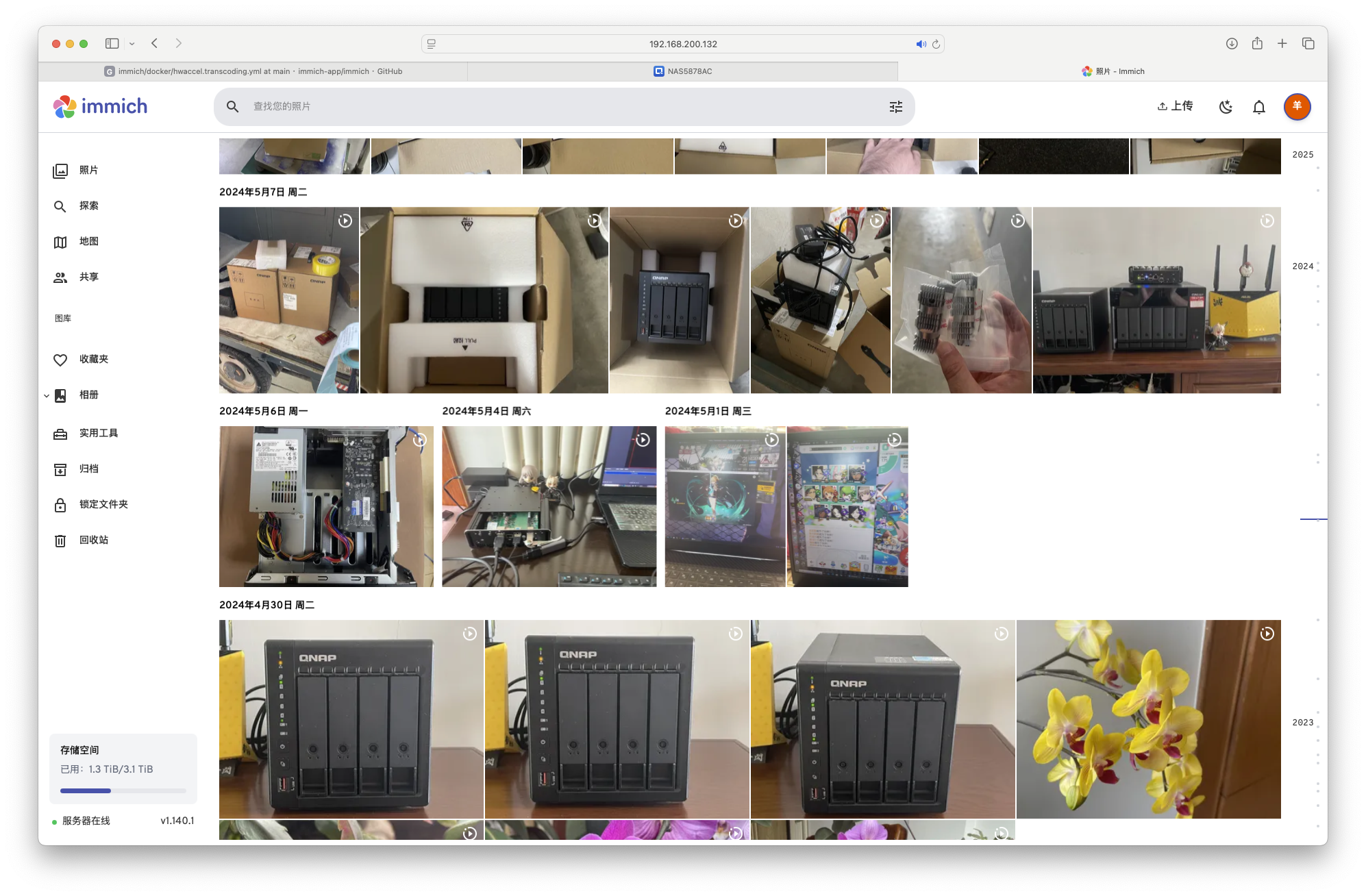Open the Locked Folder (锁定文件夹)
1366x896 pixels.
(x=103, y=505)
